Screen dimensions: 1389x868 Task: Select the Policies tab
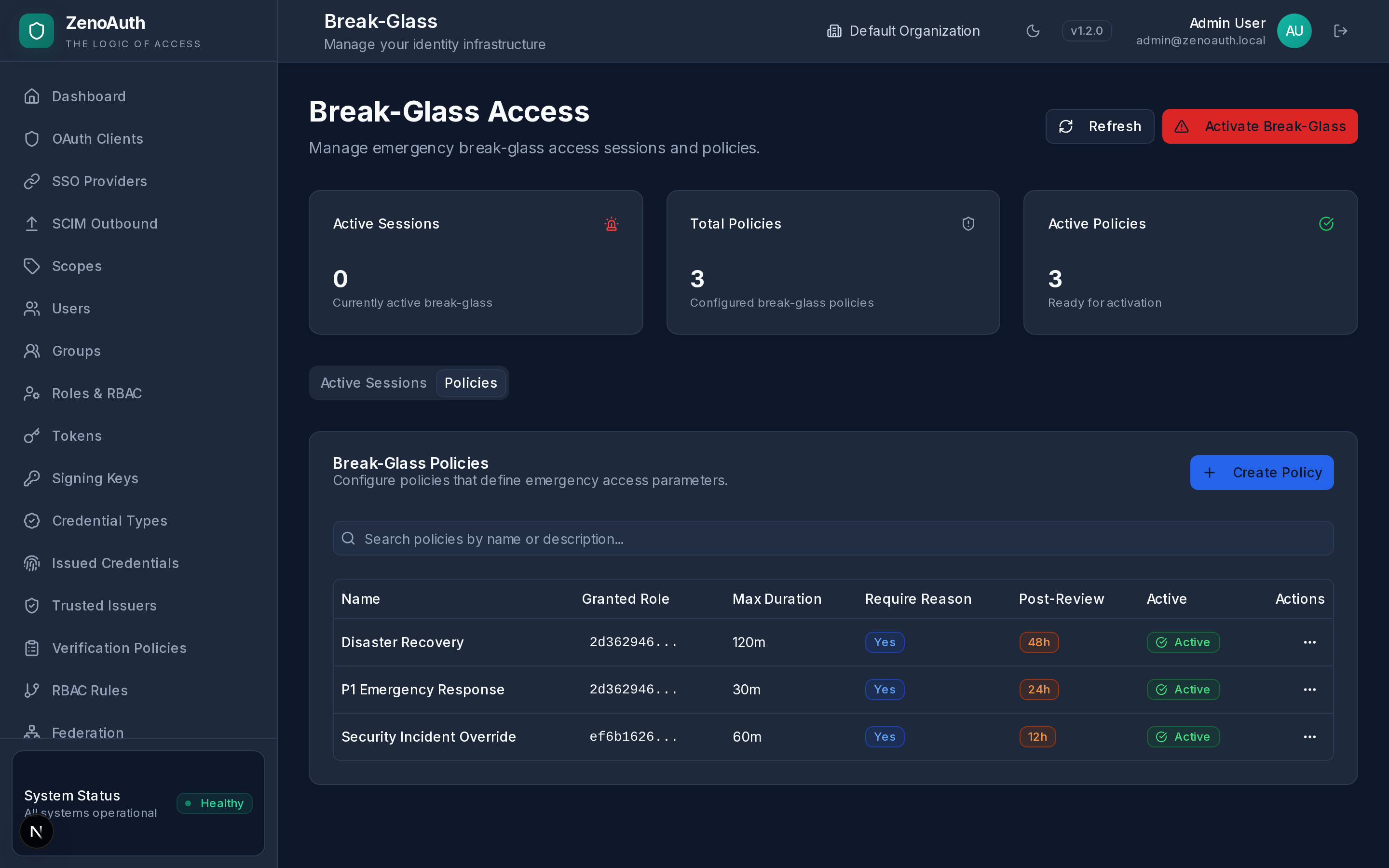pos(471,383)
